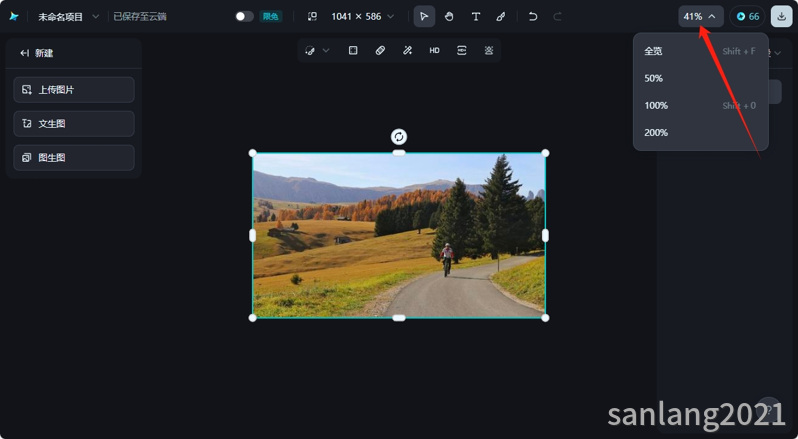Select the arrow pointer tool
798x439 pixels.
click(x=424, y=17)
